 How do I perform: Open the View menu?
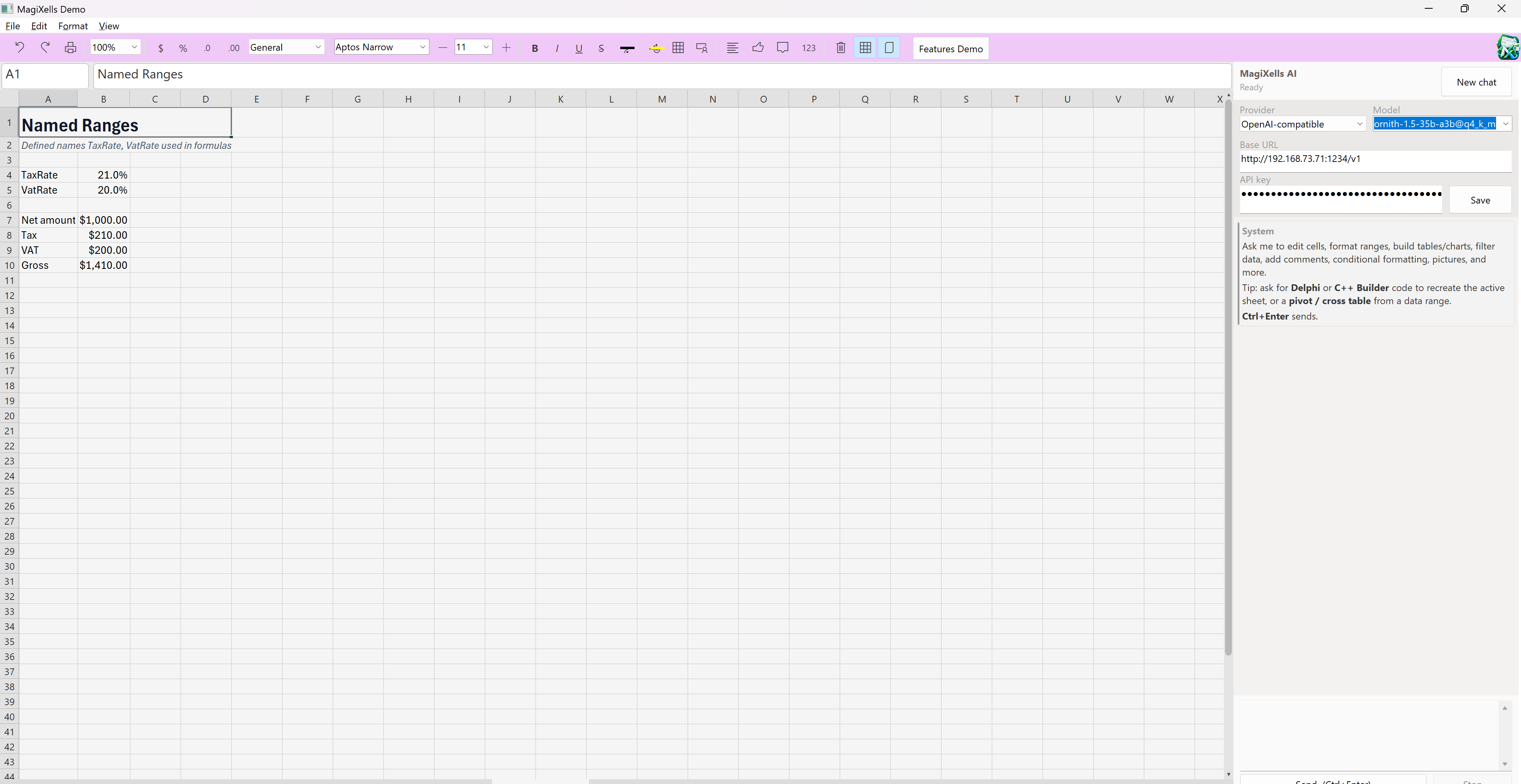[x=109, y=26]
